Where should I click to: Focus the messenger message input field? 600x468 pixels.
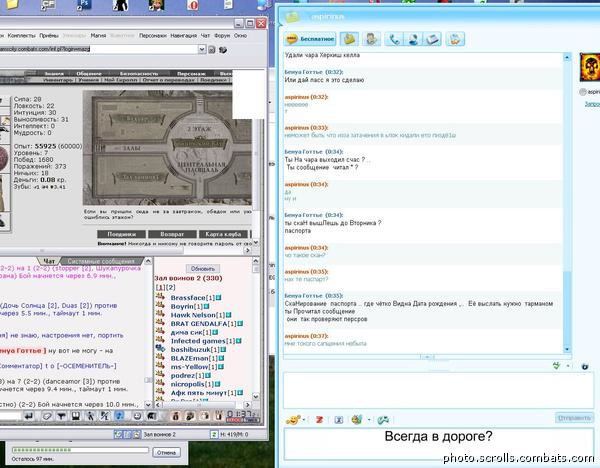(438, 390)
